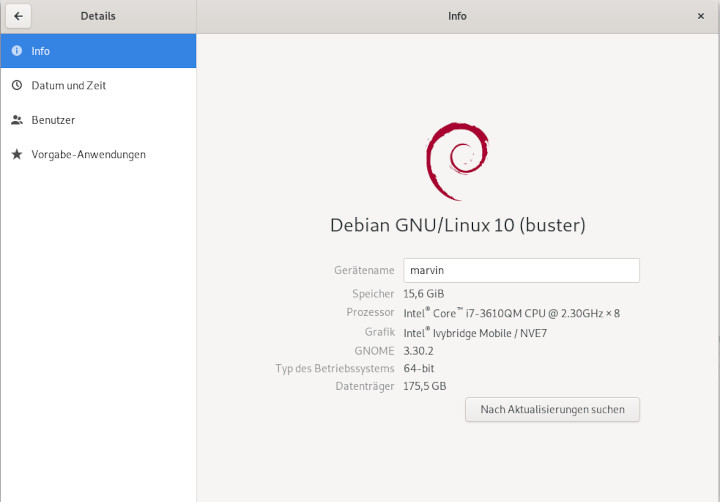Click the Prozessor label

[371, 312]
